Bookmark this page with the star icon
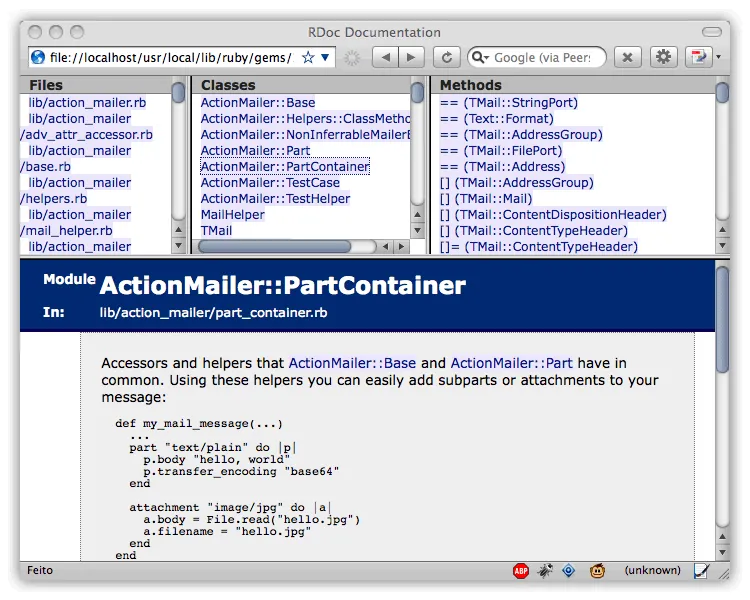Image resolution: width=750 pixels, height=600 pixels. pos(308,58)
